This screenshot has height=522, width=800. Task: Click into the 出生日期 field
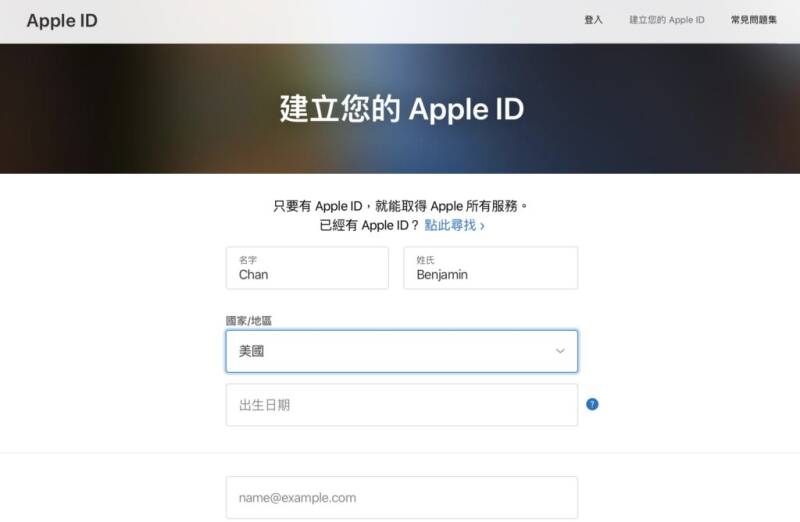coord(402,405)
